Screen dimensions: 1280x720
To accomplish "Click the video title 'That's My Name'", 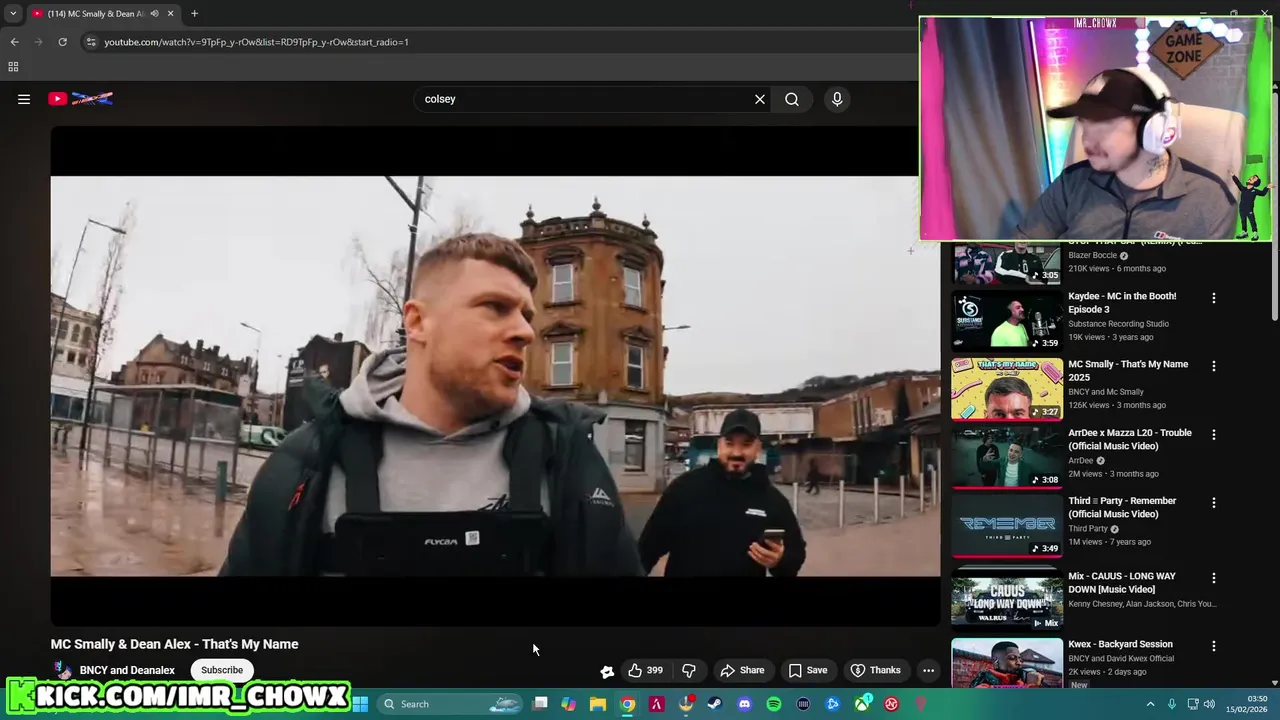I will [175, 644].
